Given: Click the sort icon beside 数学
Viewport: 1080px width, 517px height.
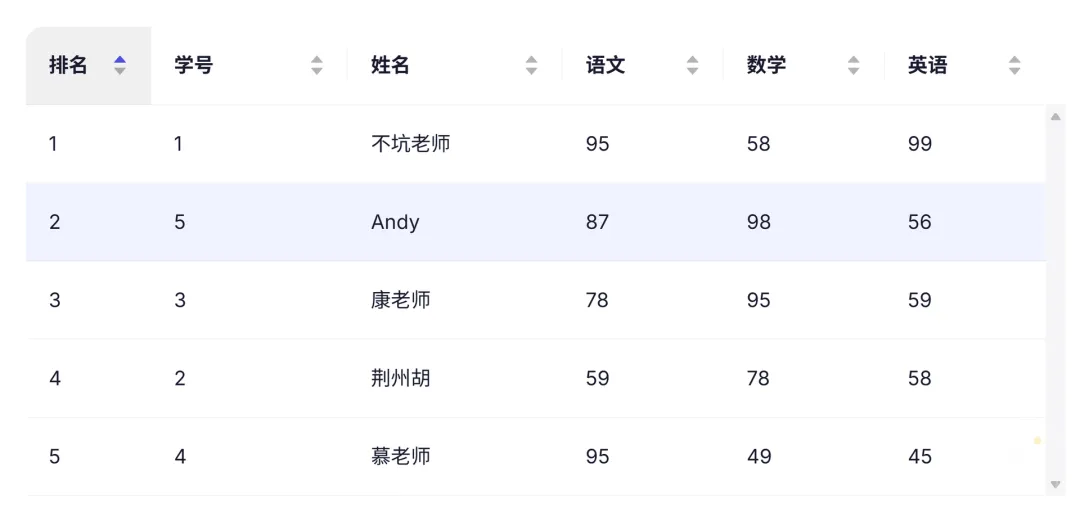Looking at the screenshot, I should (853, 66).
